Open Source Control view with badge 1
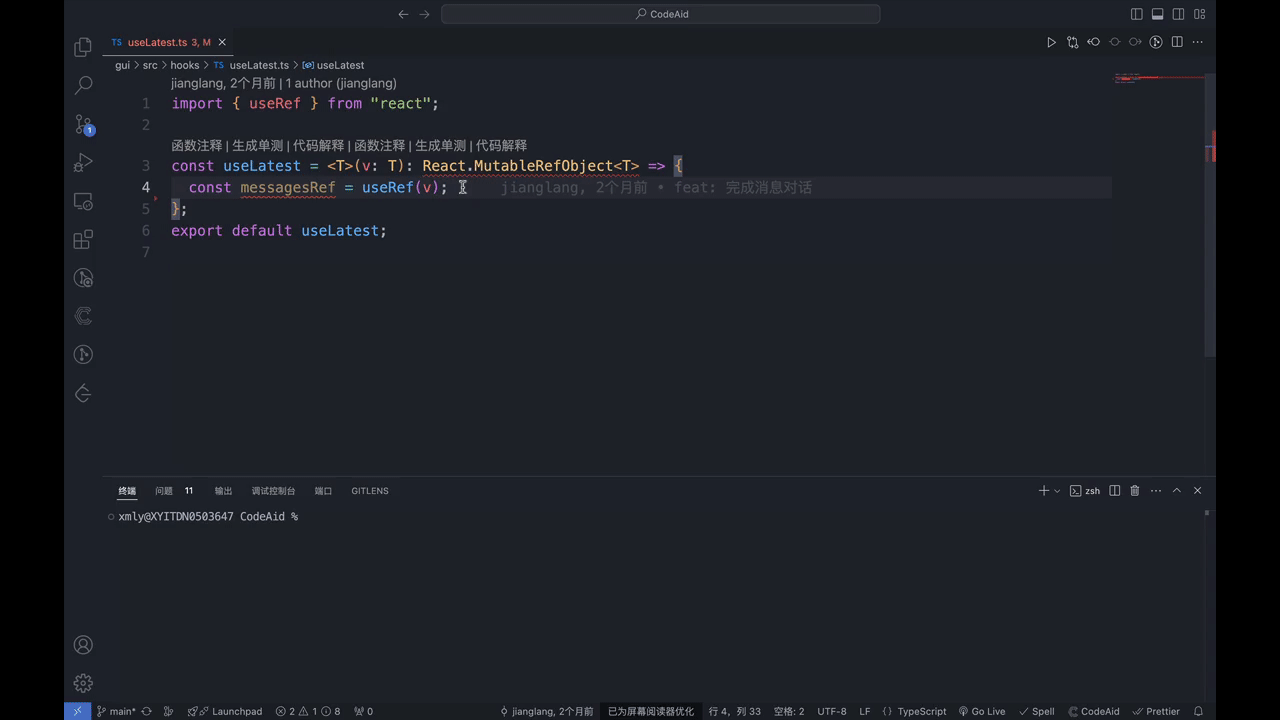Viewport: 1280px width, 720px height. 84,124
